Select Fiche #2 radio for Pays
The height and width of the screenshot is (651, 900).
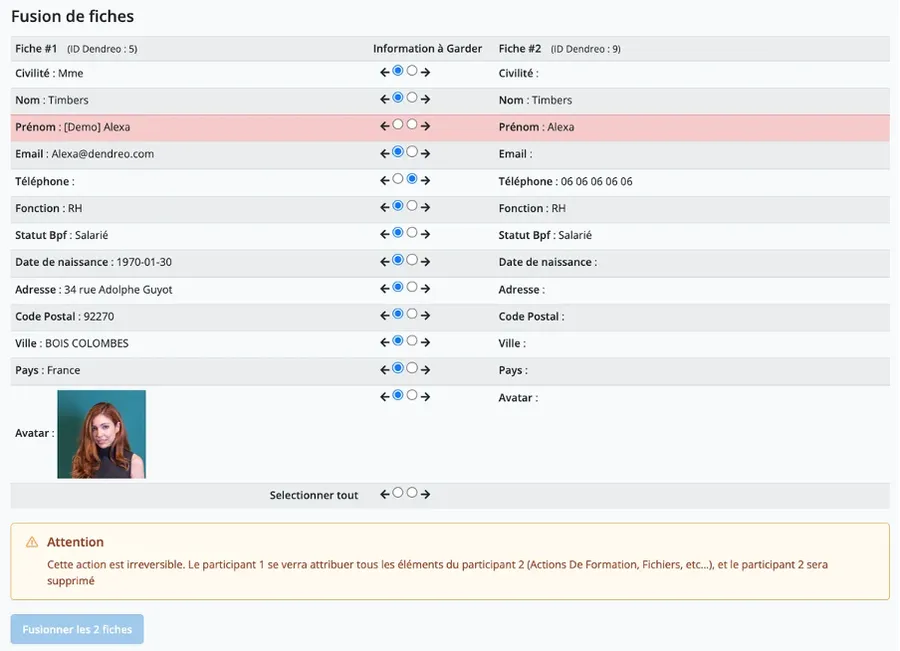412,368
